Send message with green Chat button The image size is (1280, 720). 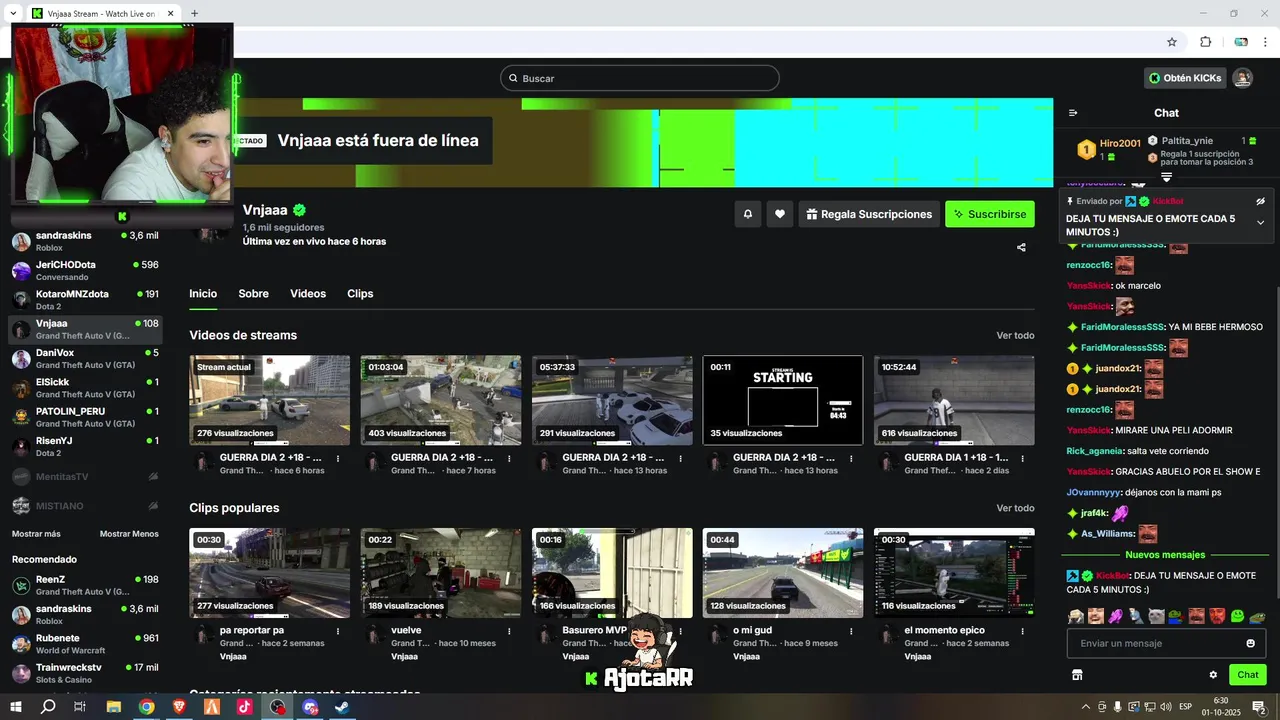coord(1247,675)
